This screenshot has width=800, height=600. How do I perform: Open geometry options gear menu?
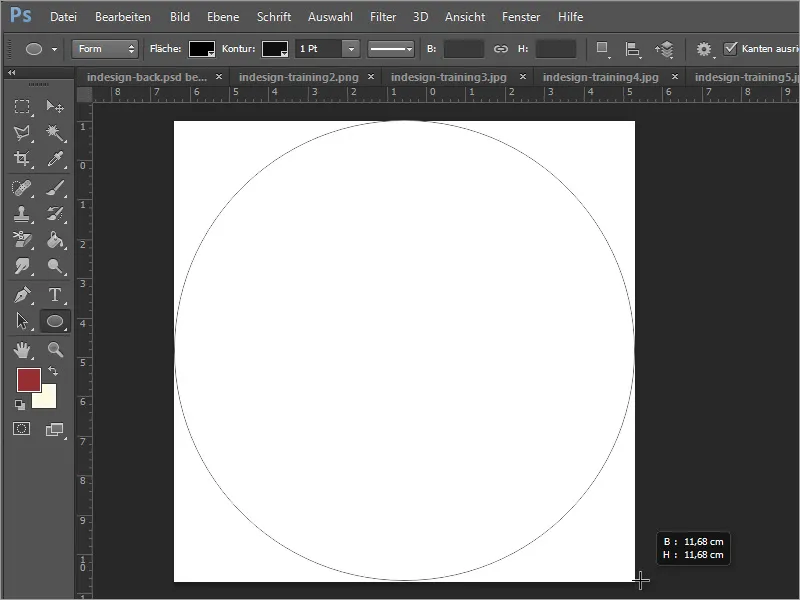point(704,49)
